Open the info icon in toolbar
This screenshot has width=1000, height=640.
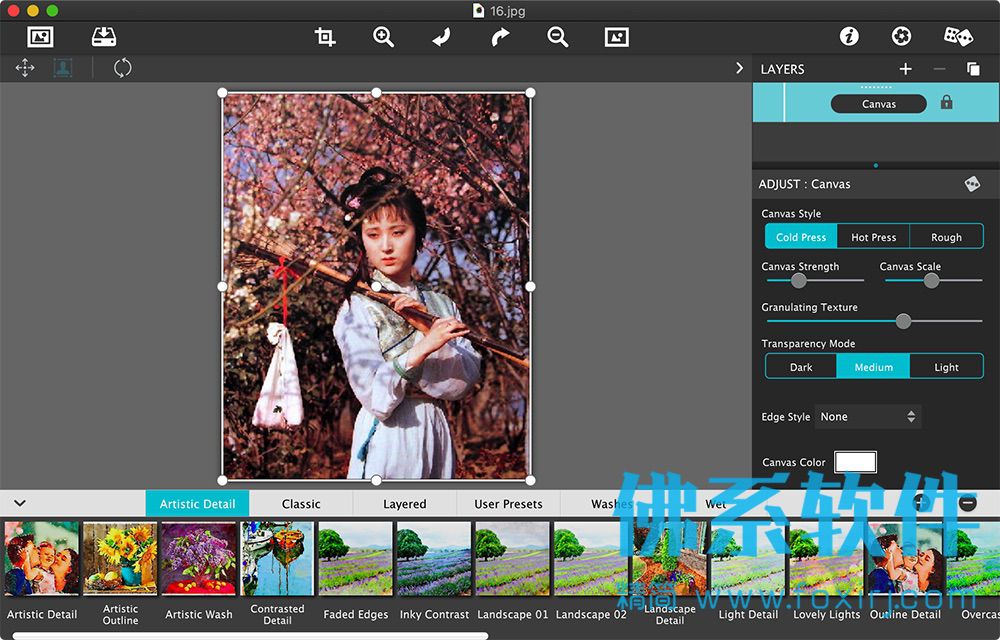(x=849, y=36)
